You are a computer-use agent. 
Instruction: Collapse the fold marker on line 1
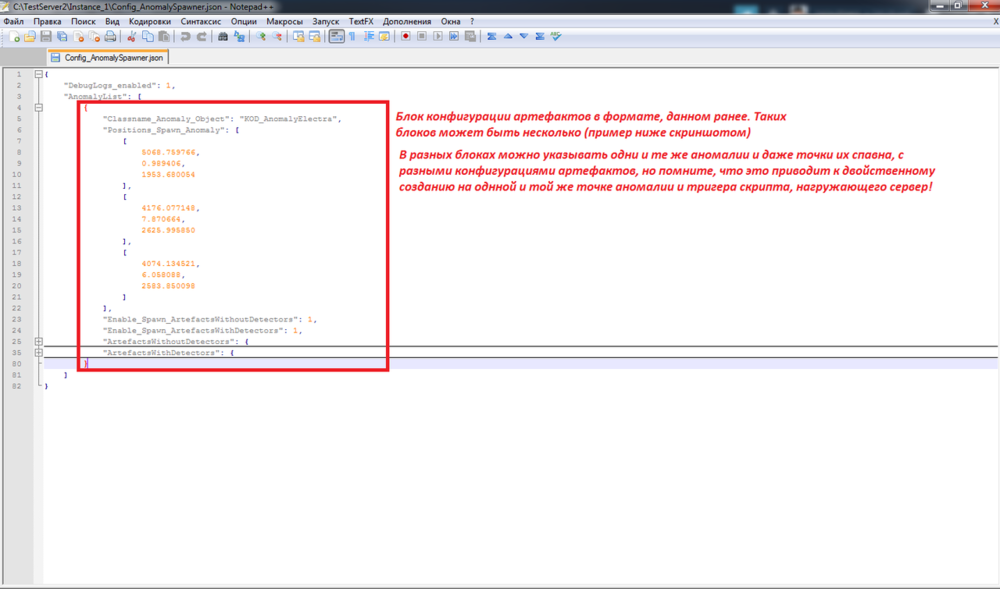[38, 74]
